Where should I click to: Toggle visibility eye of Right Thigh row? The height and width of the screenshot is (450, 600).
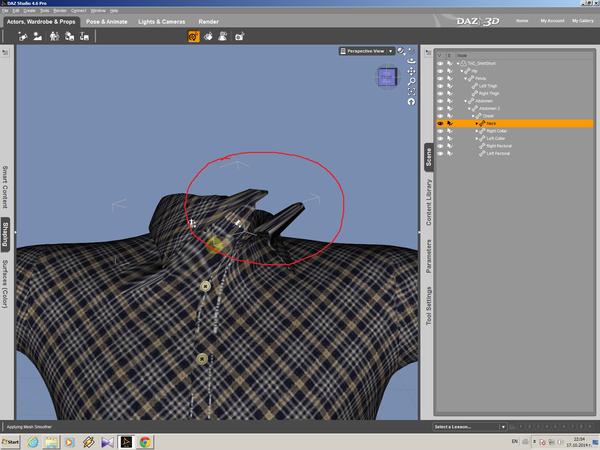[440, 93]
